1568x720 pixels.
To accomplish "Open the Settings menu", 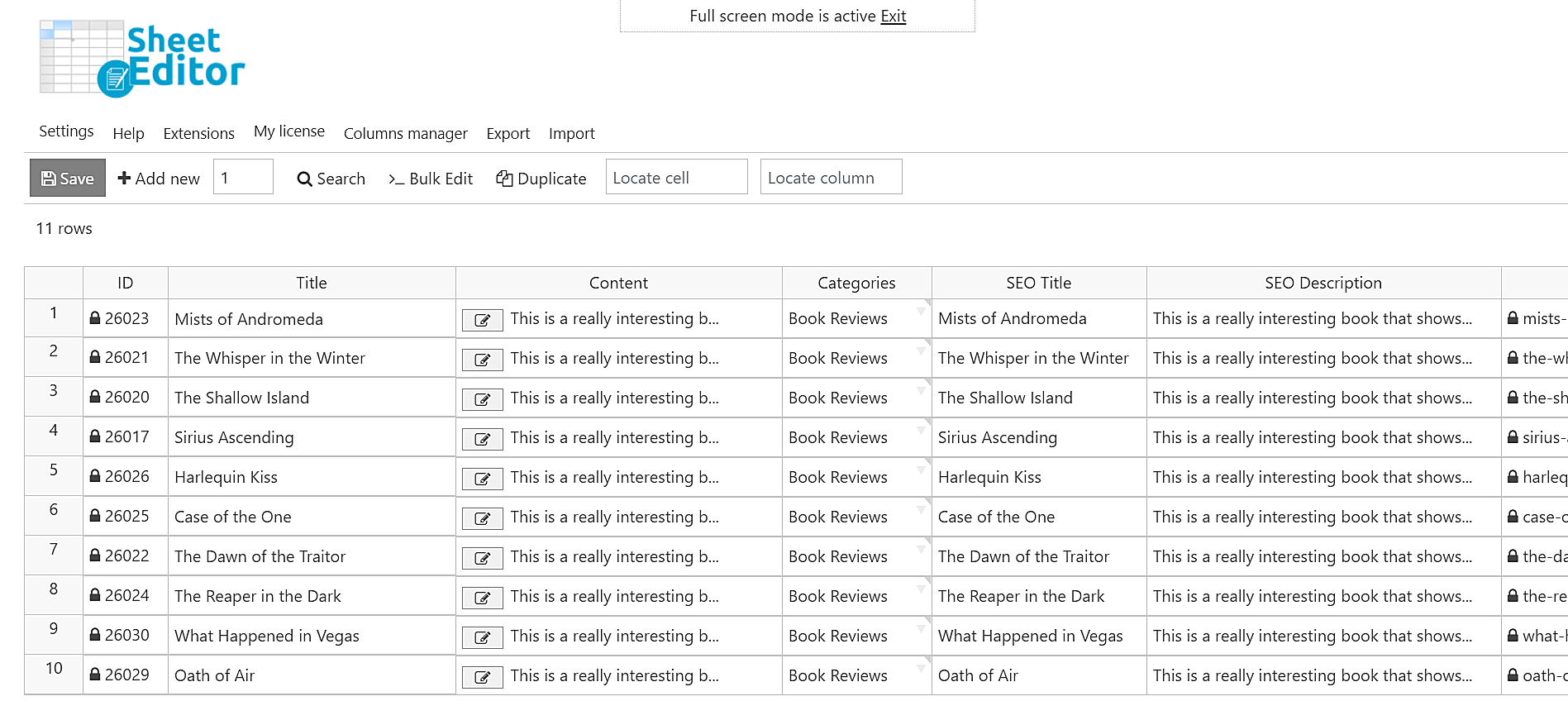I will point(66,131).
